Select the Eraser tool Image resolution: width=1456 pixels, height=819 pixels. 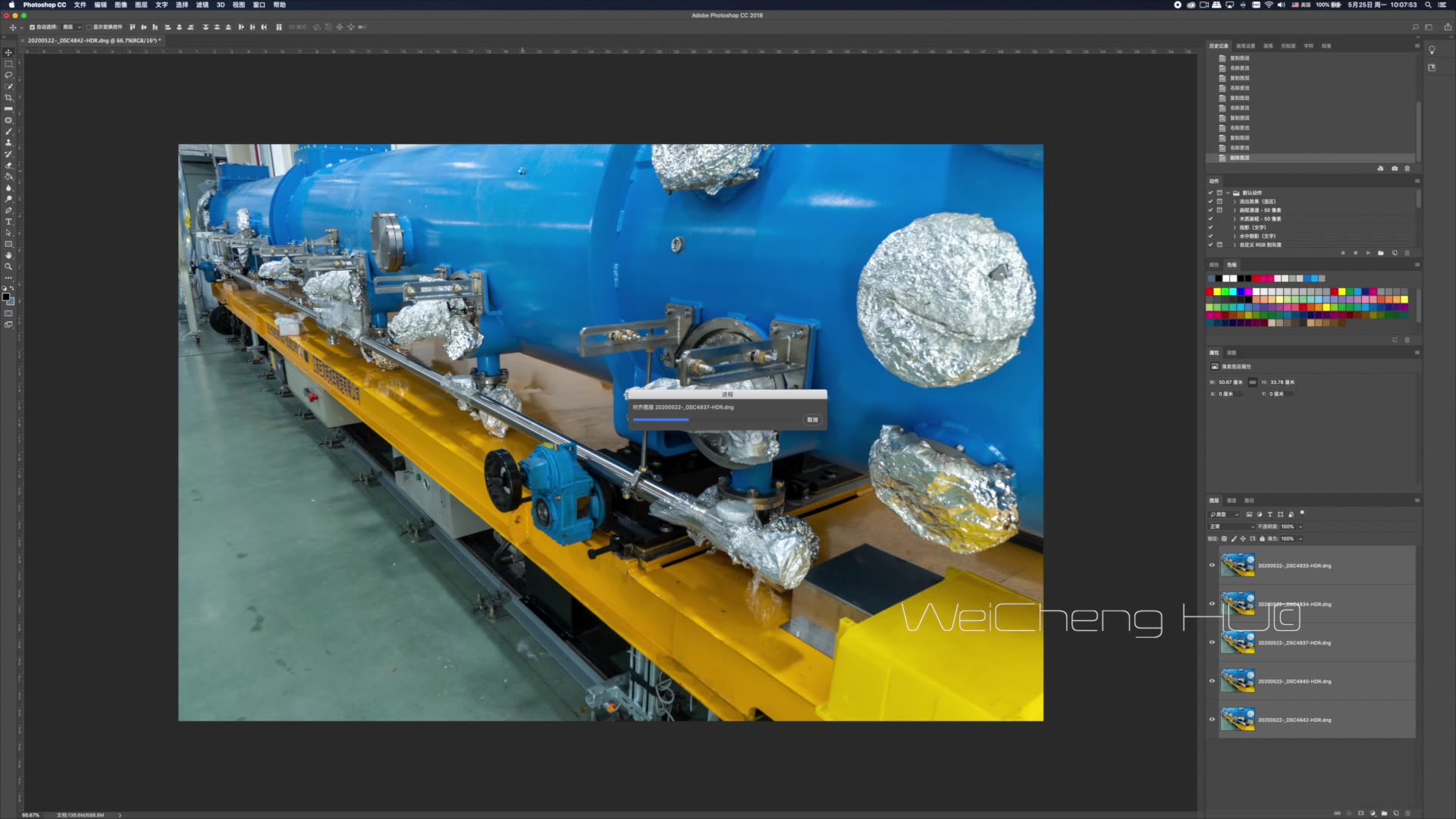tap(8, 165)
